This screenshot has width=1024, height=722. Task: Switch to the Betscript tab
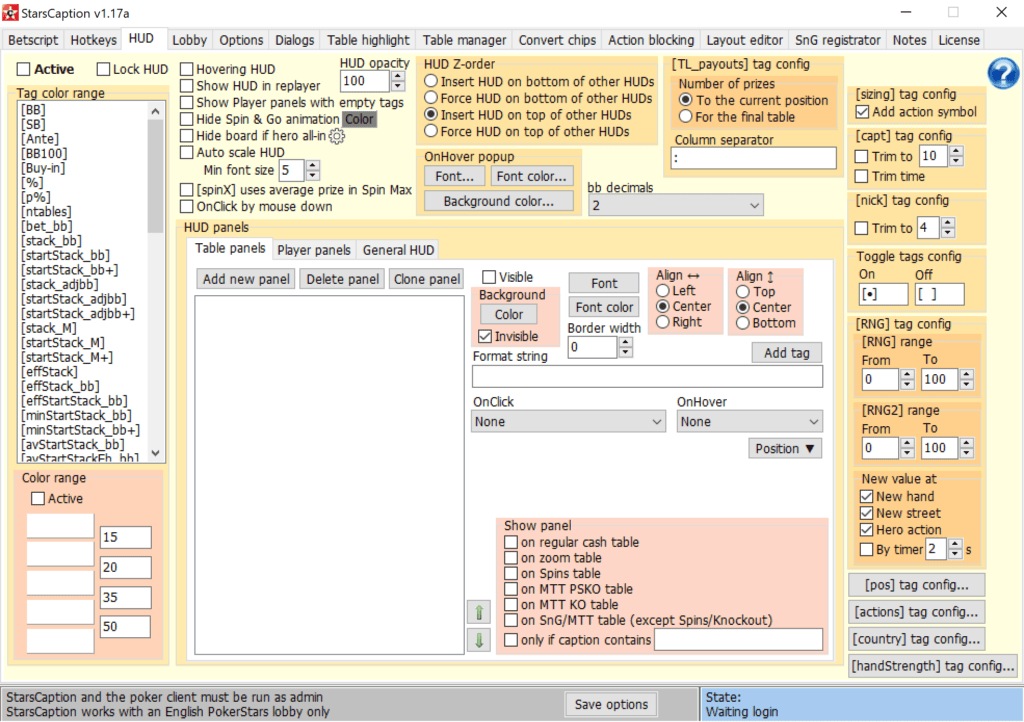(33, 40)
